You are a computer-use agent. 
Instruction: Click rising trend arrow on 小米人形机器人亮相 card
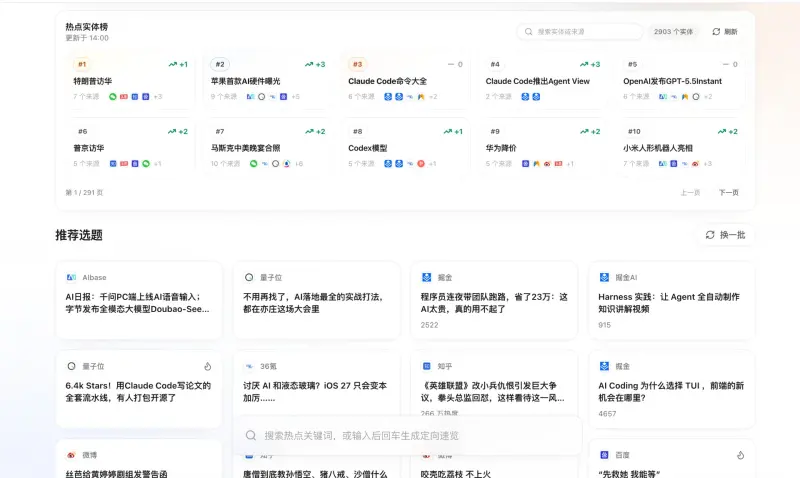[x=721, y=132]
